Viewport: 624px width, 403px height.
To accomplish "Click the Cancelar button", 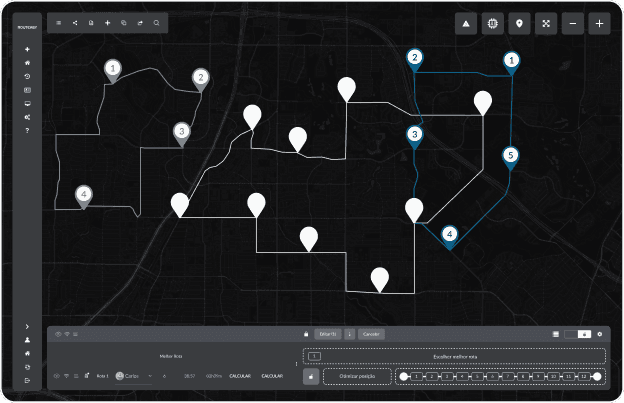I will (371, 334).
